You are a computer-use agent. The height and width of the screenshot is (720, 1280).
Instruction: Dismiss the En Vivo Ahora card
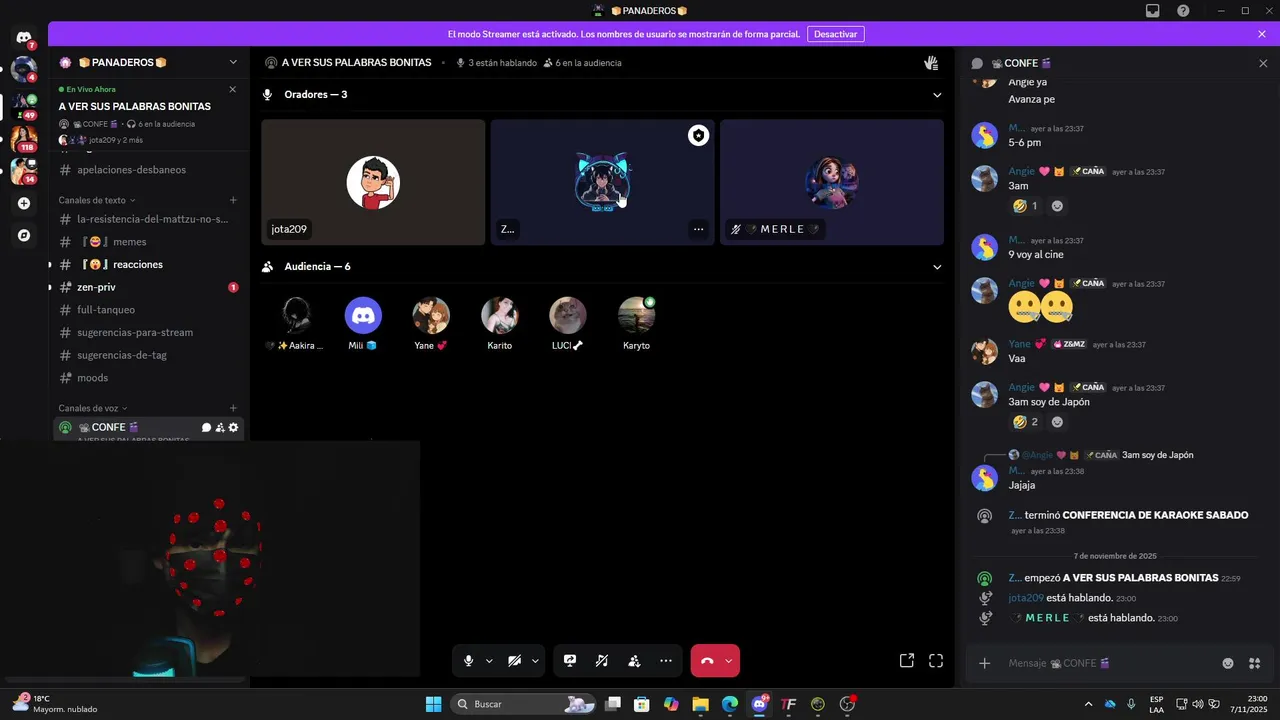[x=233, y=89]
